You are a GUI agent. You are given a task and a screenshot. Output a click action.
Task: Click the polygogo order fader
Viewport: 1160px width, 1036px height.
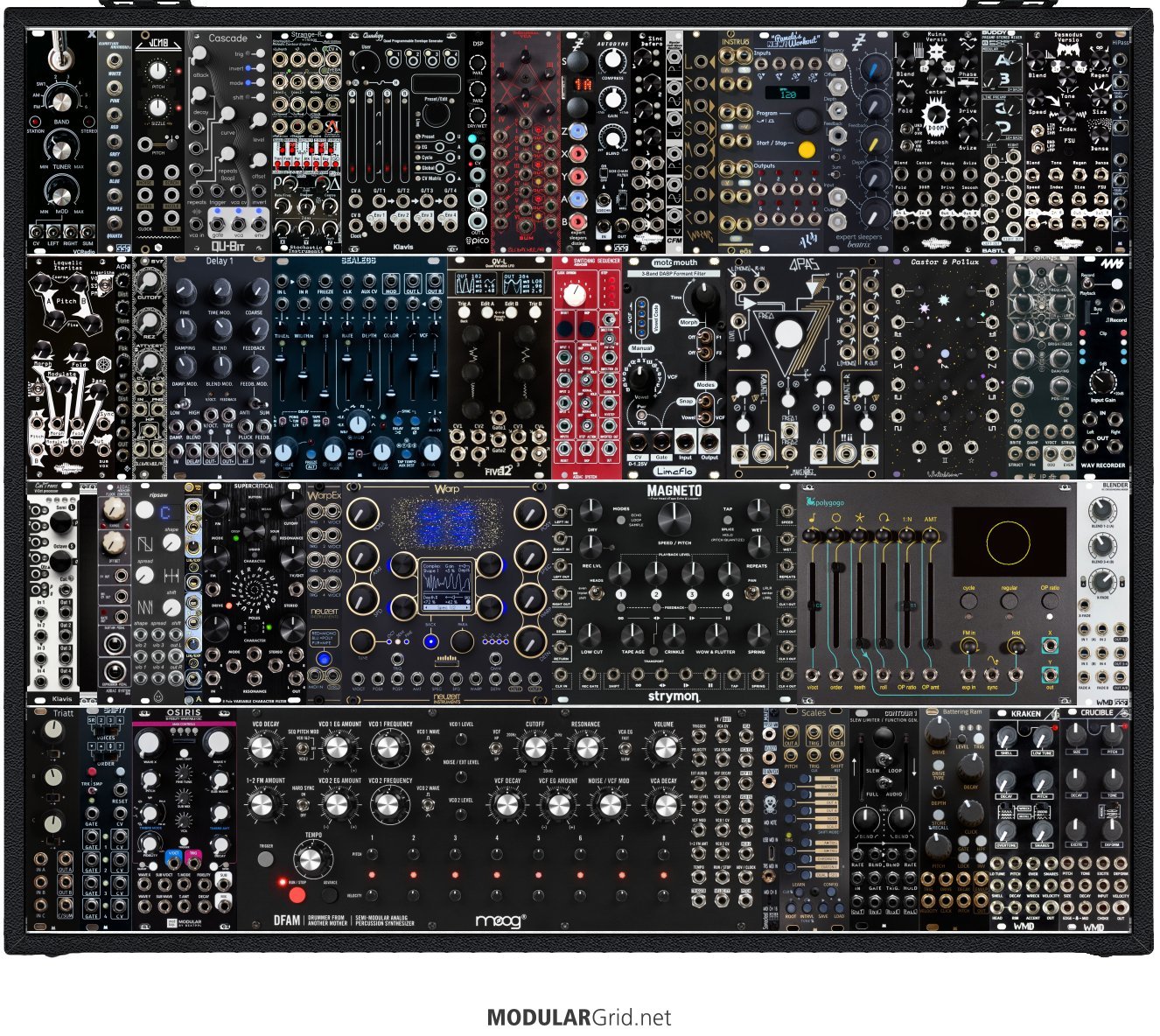click(x=836, y=604)
